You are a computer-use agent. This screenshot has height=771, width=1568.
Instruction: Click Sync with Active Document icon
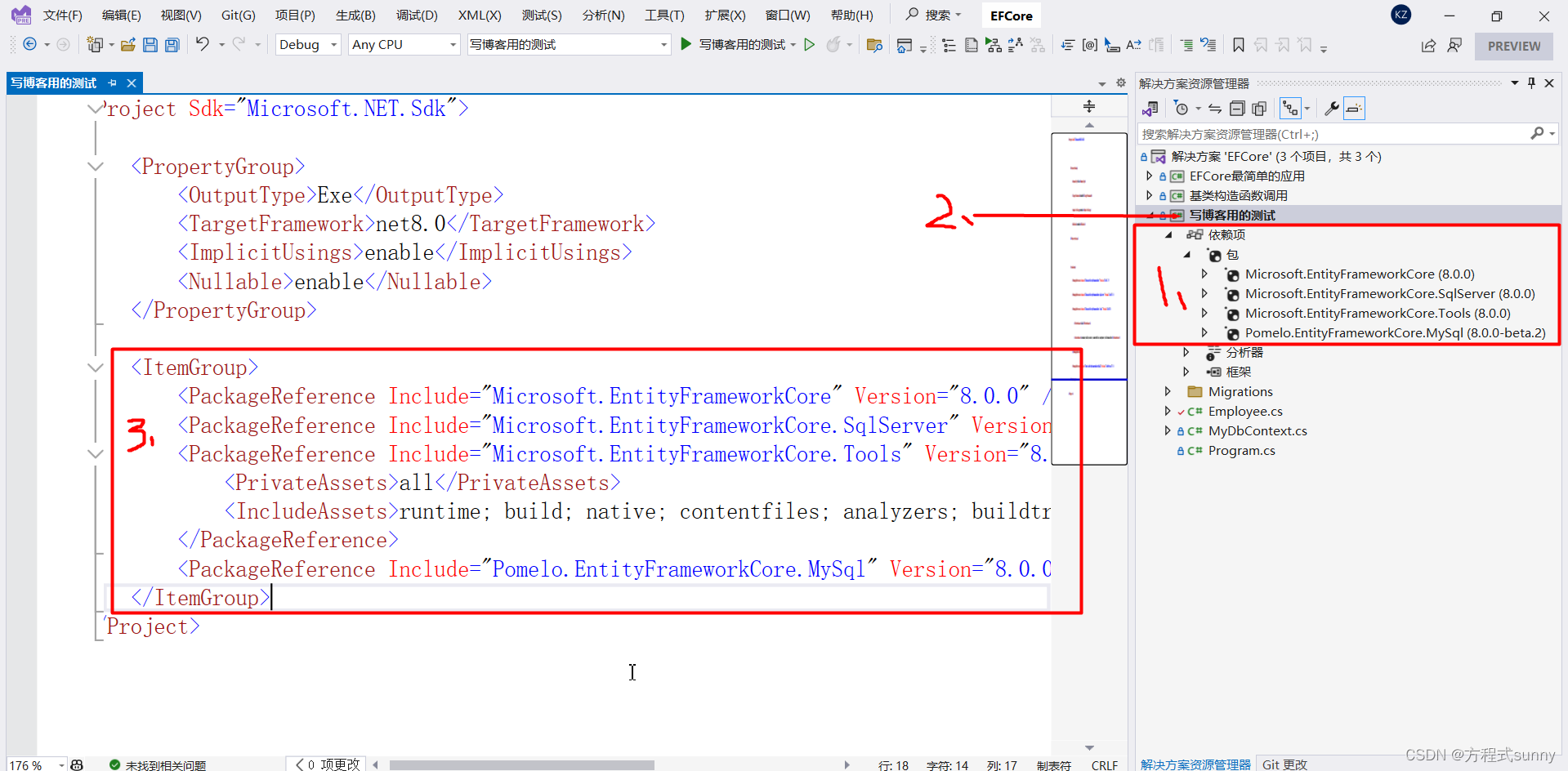pyautogui.click(x=1215, y=109)
